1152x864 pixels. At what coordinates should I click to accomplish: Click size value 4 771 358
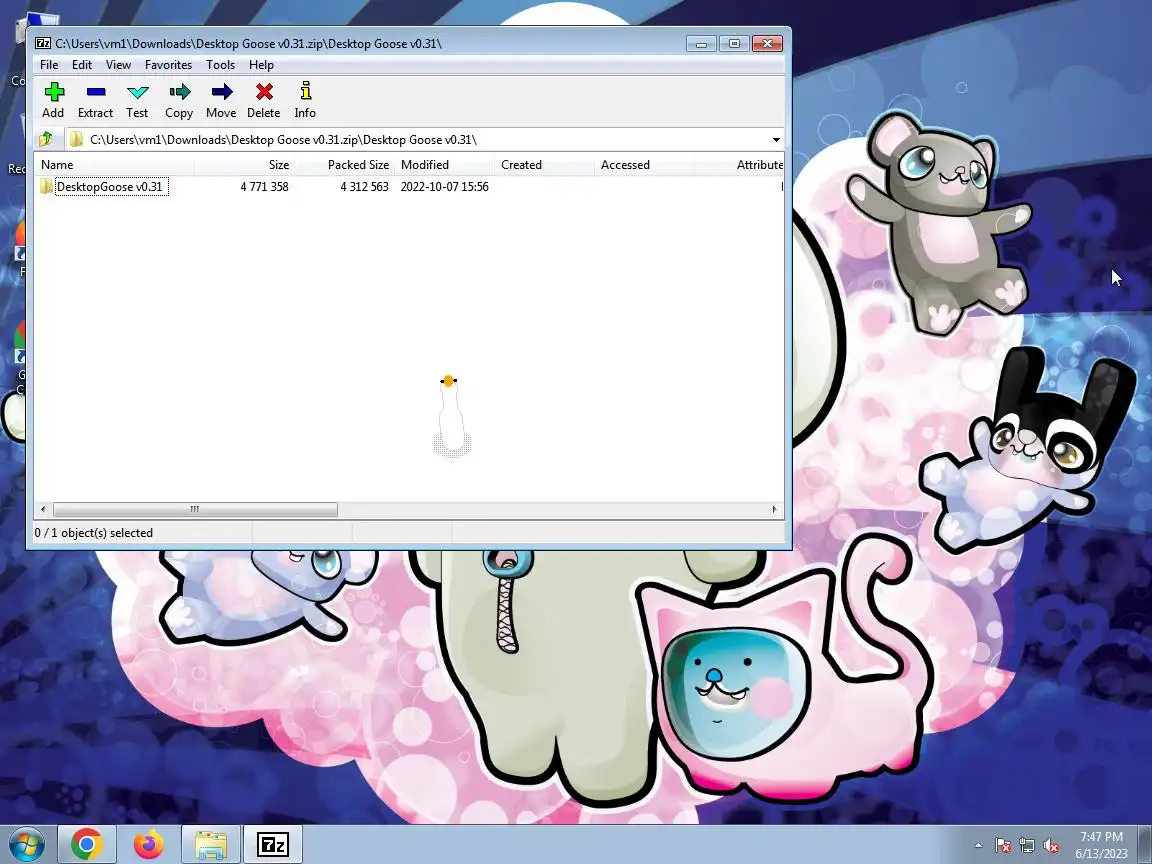click(x=264, y=187)
